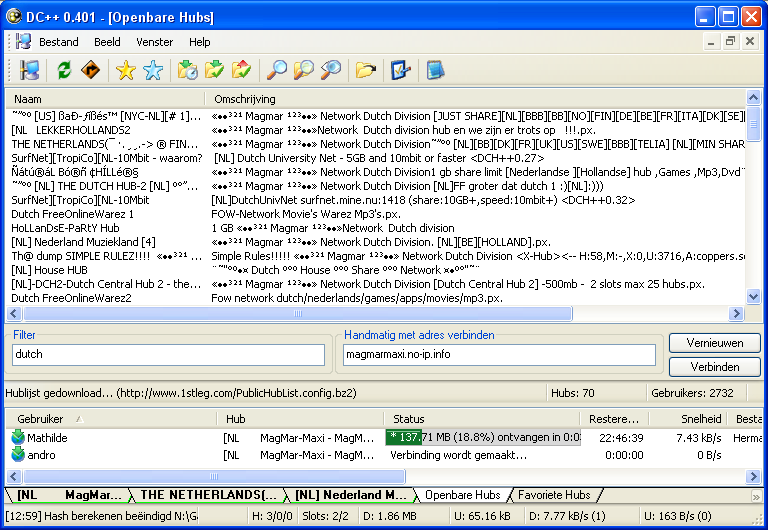
Task: Open the Help menu
Action: click(200, 42)
